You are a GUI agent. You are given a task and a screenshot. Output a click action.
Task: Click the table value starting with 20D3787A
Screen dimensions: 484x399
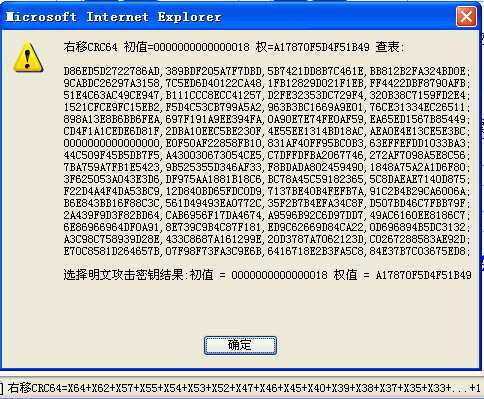coord(315,239)
